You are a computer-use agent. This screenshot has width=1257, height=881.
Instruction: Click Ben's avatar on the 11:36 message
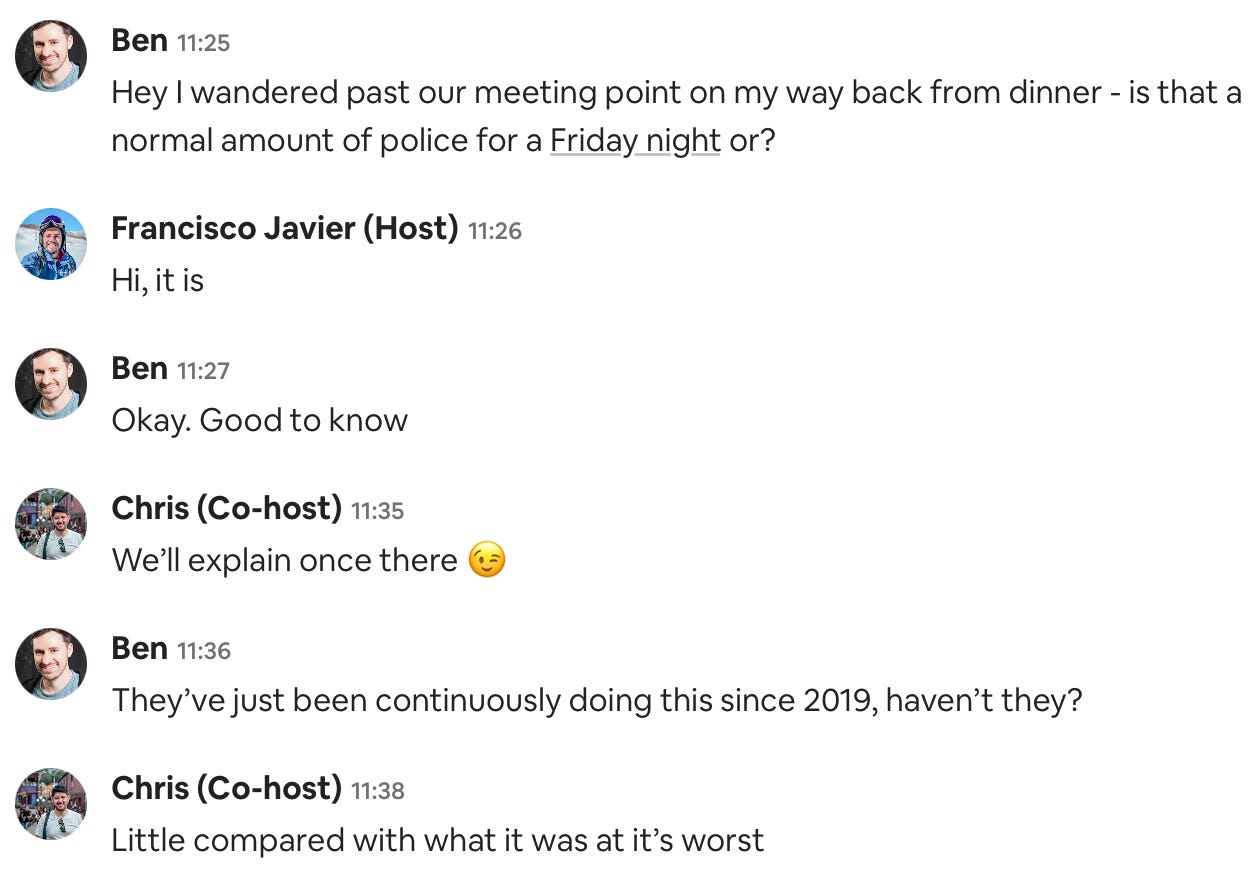click(51, 664)
